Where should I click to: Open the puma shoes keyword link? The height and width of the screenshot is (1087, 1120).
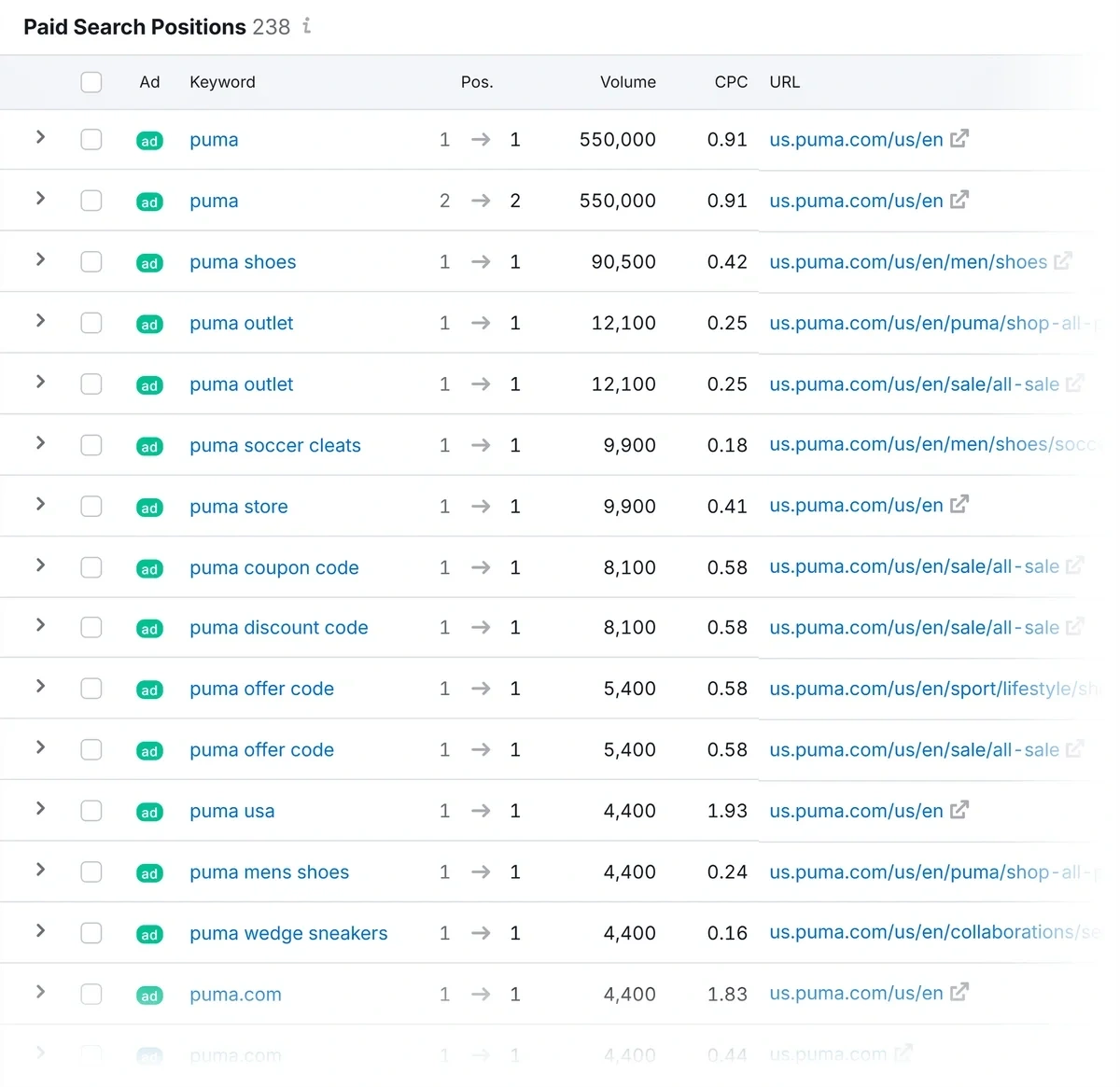(x=243, y=262)
